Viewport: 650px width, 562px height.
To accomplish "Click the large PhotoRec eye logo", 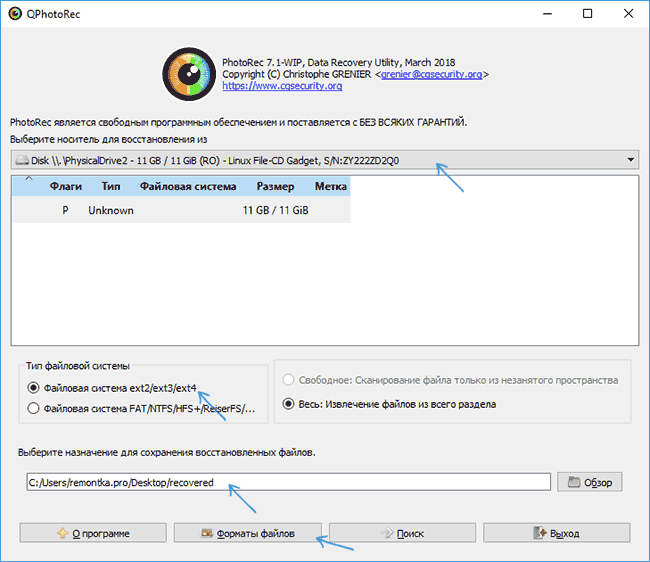I will pyautogui.click(x=189, y=74).
